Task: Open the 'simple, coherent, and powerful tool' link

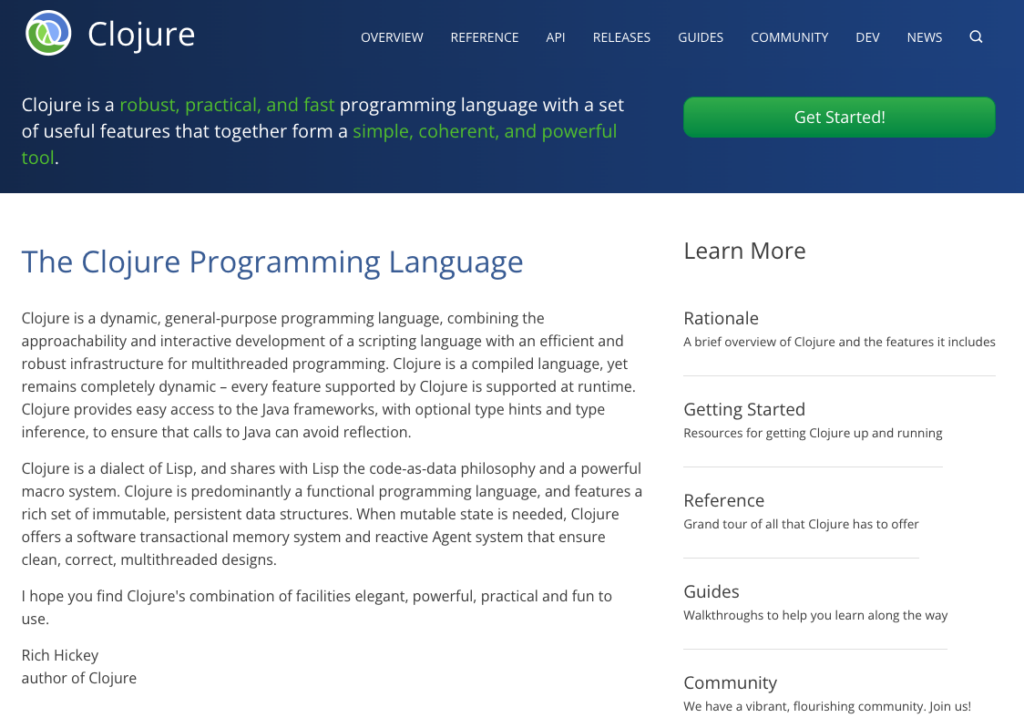Action: pyautogui.click(x=484, y=131)
